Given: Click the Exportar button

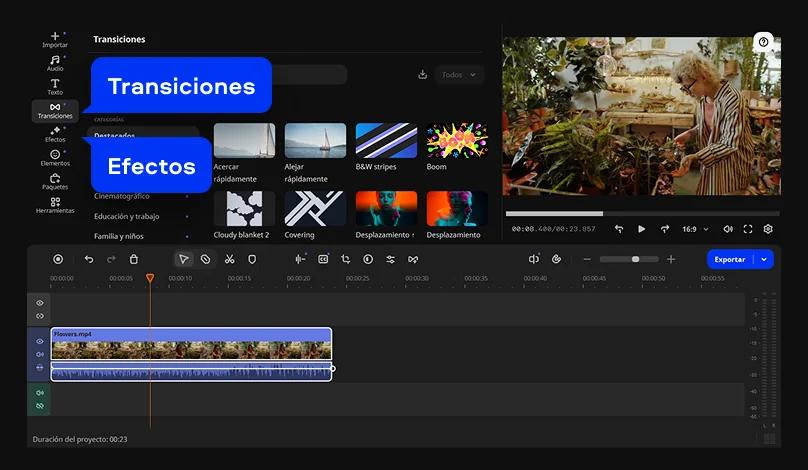Looking at the screenshot, I should click(730, 259).
